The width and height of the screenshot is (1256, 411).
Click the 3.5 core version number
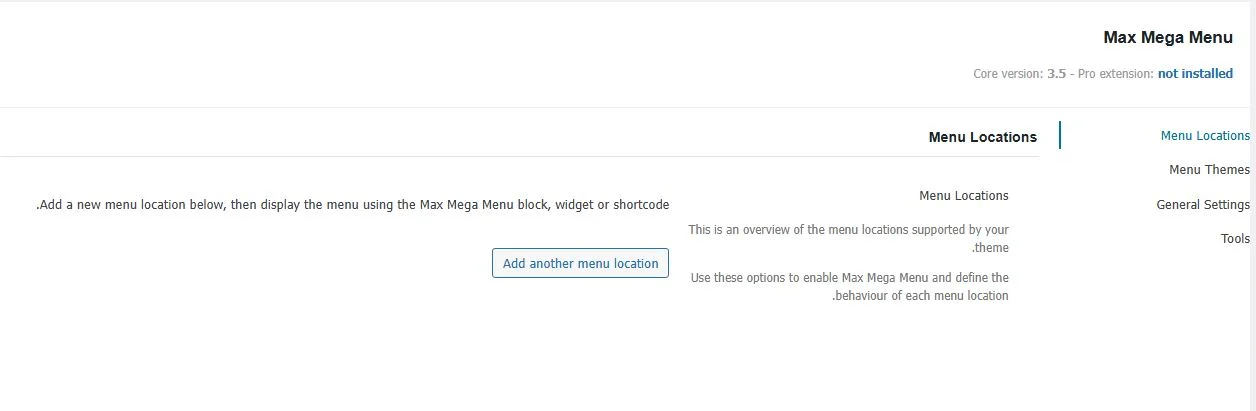pyautogui.click(x=1056, y=74)
